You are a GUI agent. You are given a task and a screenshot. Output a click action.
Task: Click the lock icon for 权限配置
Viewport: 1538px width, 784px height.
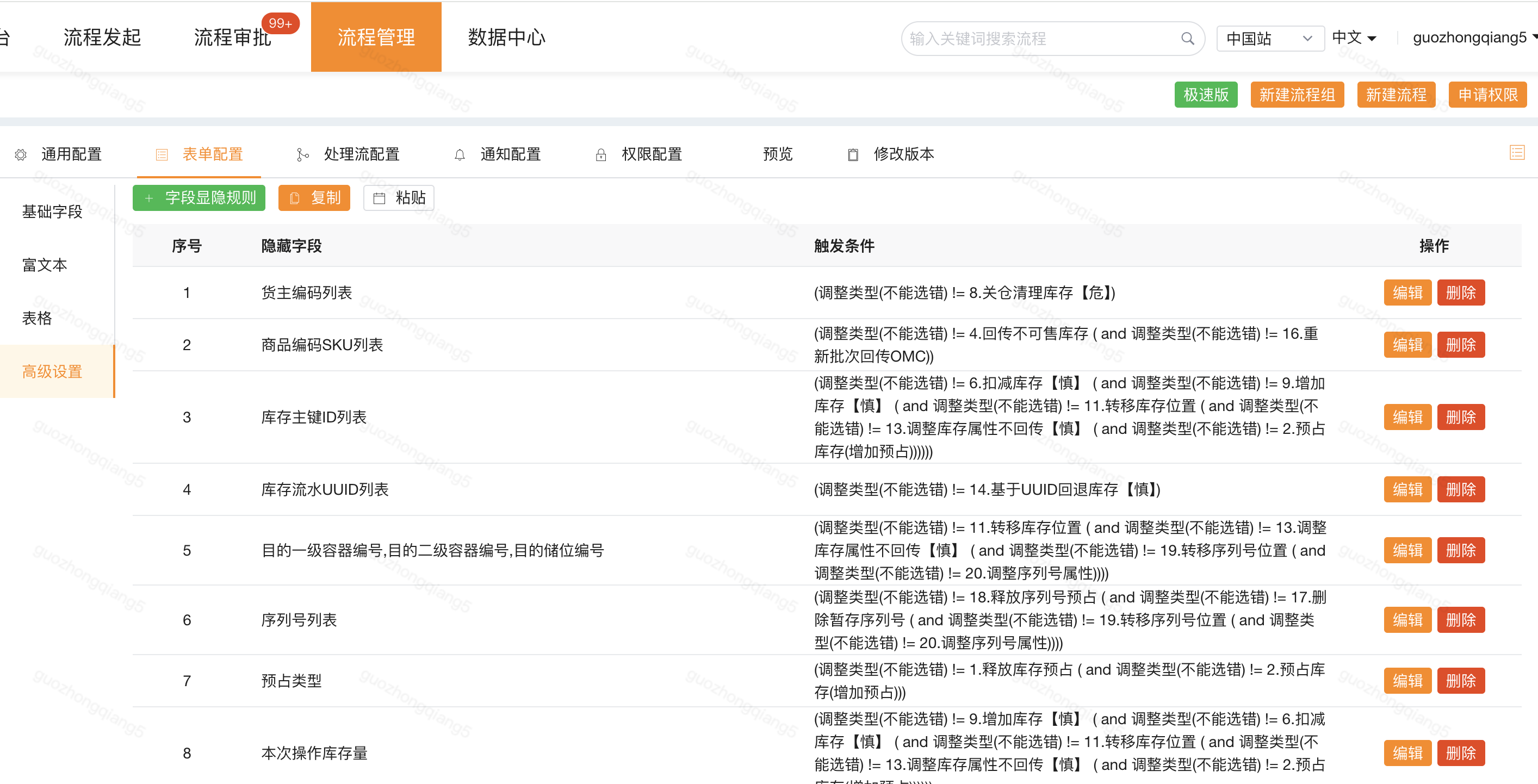(x=600, y=155)
